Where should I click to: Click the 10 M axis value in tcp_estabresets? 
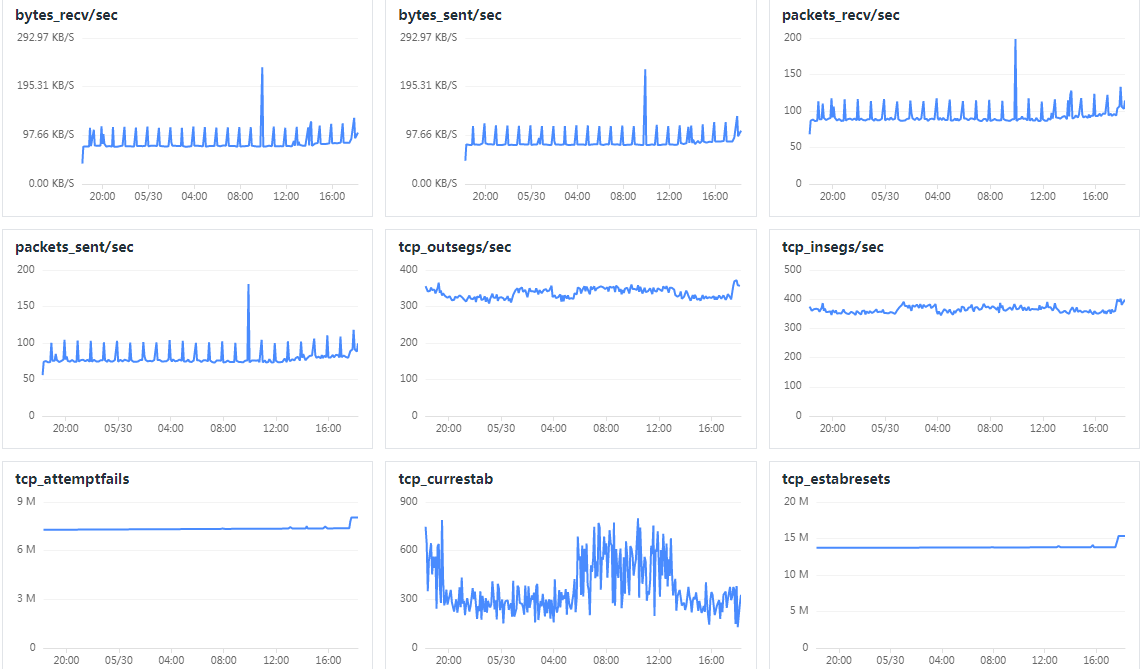[796, 575]
